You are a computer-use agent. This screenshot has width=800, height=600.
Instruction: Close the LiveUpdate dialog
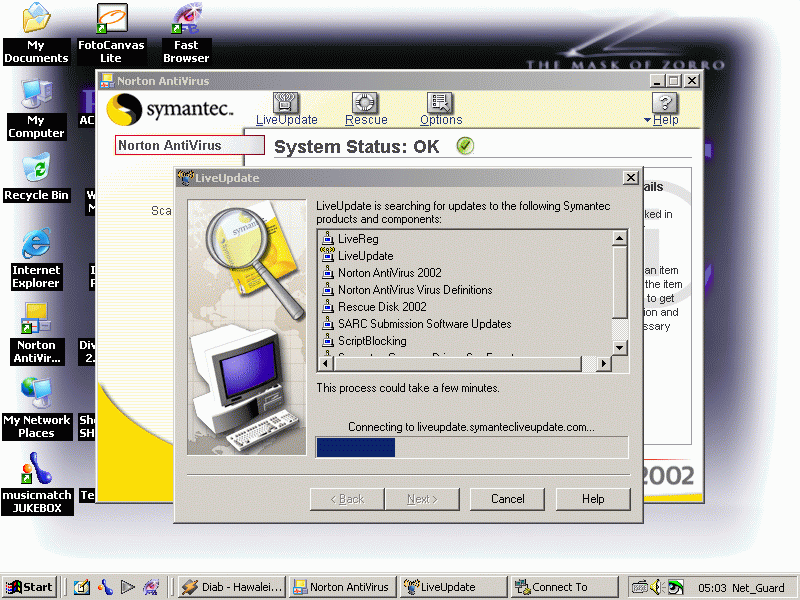631,178
